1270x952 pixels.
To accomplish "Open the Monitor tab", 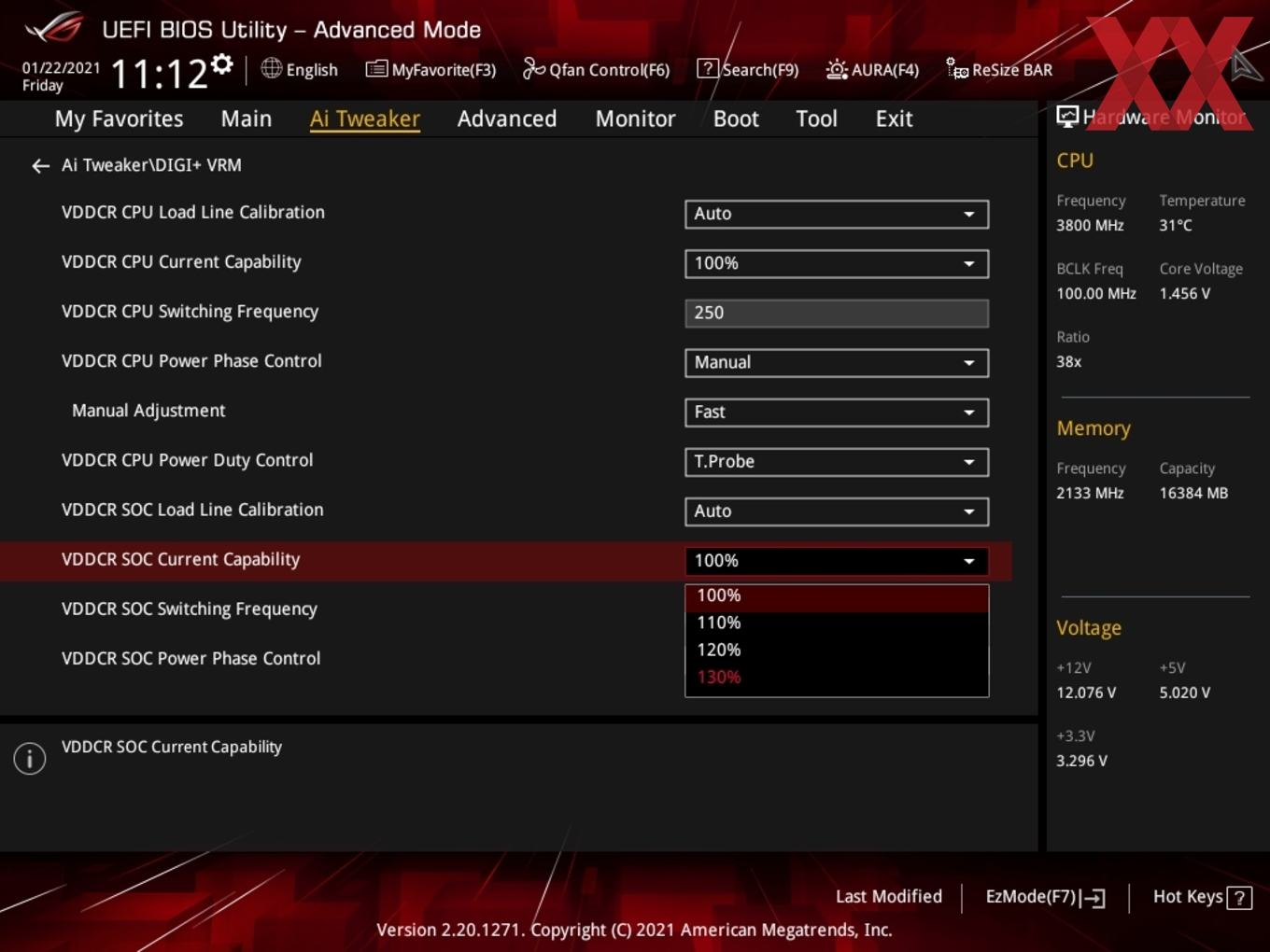I will pyautogui.click(x=635, y=119).
